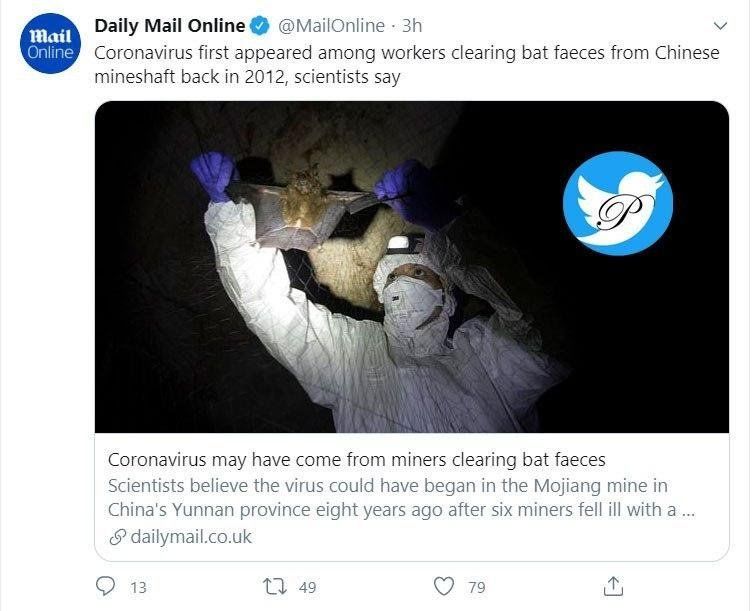Screen dimensions: 752x611
Task: Click the tweet text about the 2012 mineshaft
Action: tap(406, 65)
